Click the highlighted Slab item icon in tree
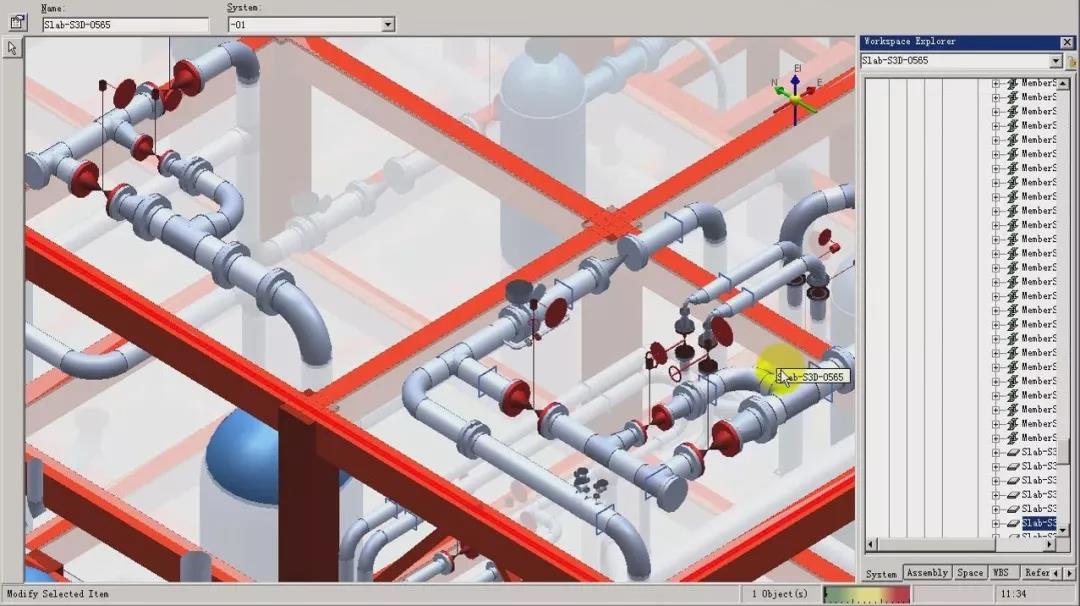The image size is (1080, 606). [x=1012, y=523]
